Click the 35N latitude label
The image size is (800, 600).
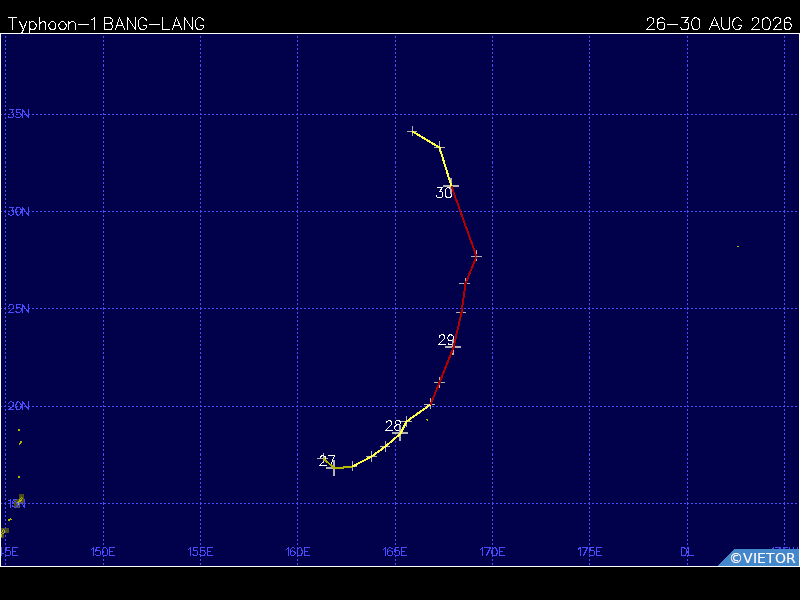point(18,114)
